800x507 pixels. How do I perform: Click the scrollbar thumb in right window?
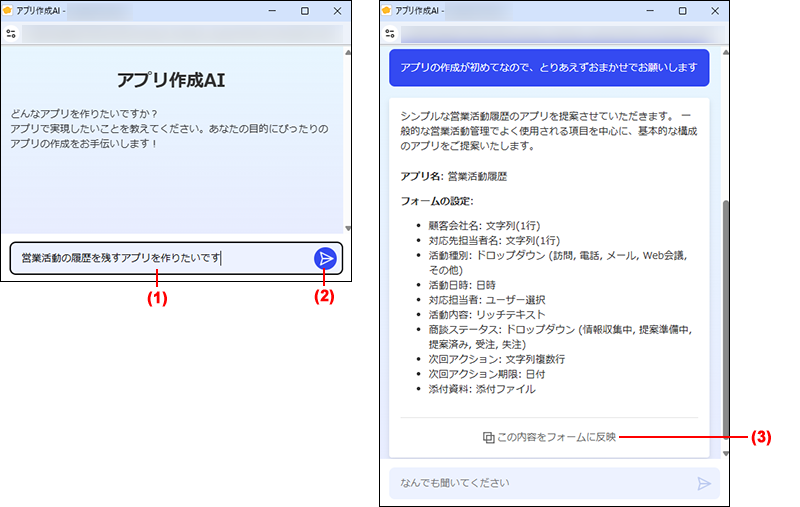click(x=726, y=319)
